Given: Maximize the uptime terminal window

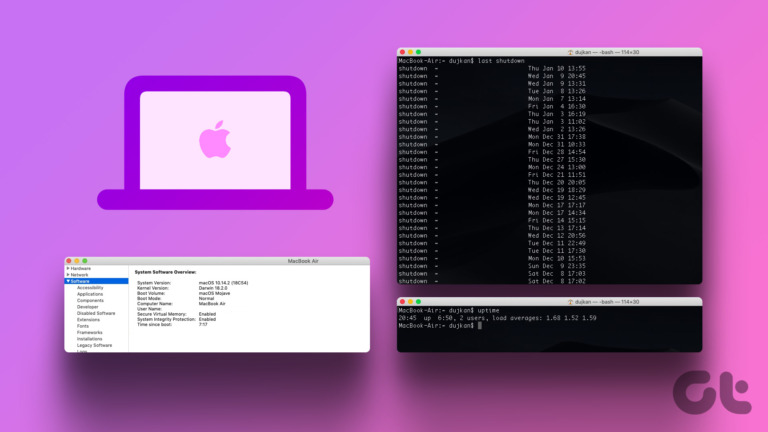Looking at the screenshot, I should 417,301.
